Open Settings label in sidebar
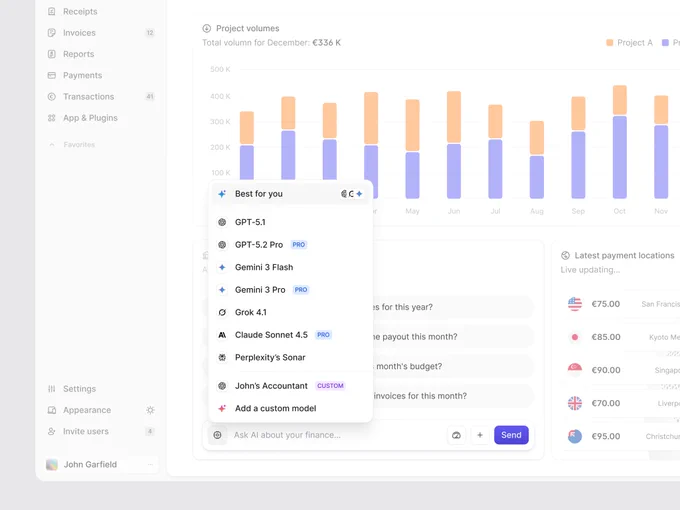 pos(79,389)
